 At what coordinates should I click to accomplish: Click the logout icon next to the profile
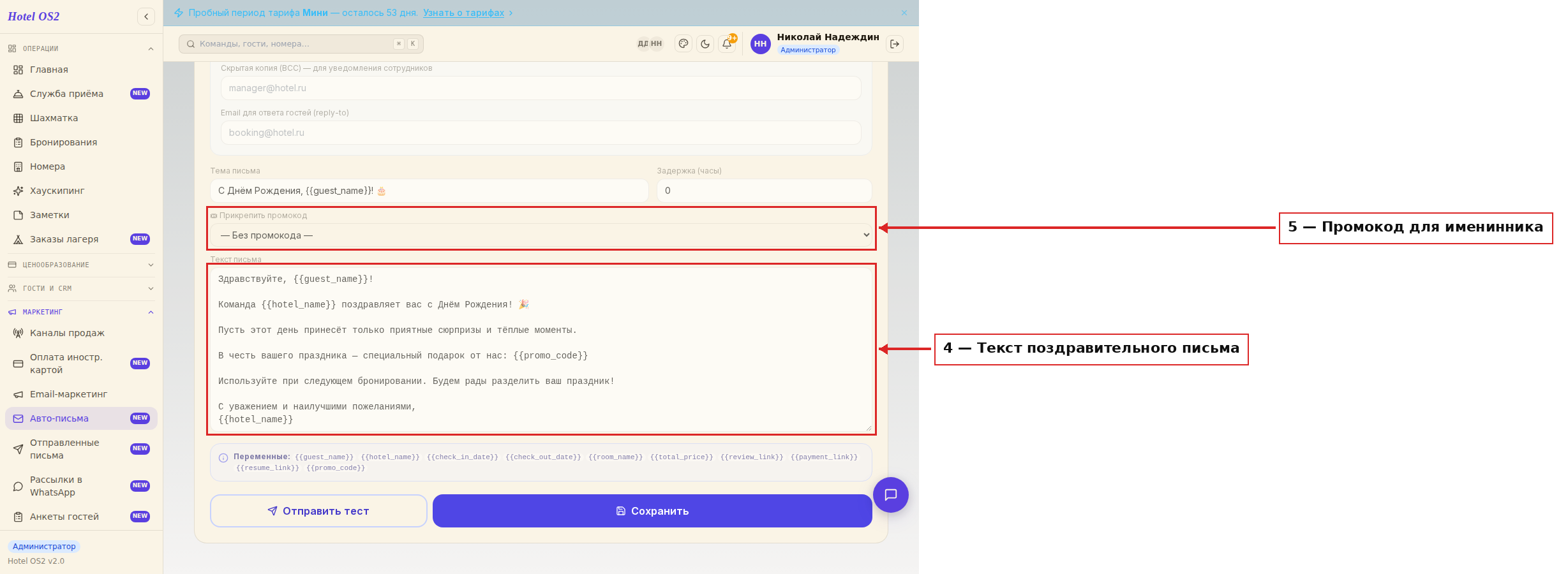point(895,44)
